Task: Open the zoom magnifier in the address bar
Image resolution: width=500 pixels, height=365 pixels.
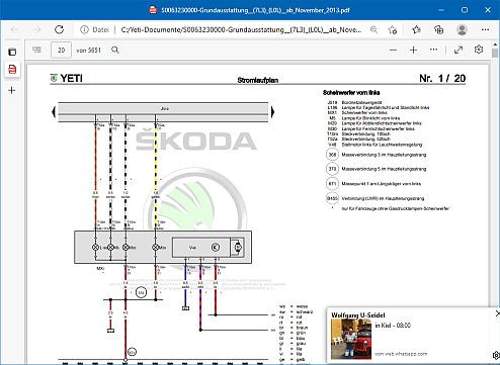Action: coord(374,30)
